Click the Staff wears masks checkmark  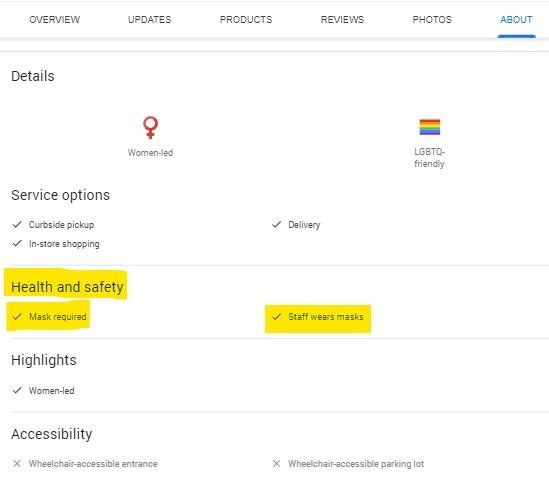[277, 316]
